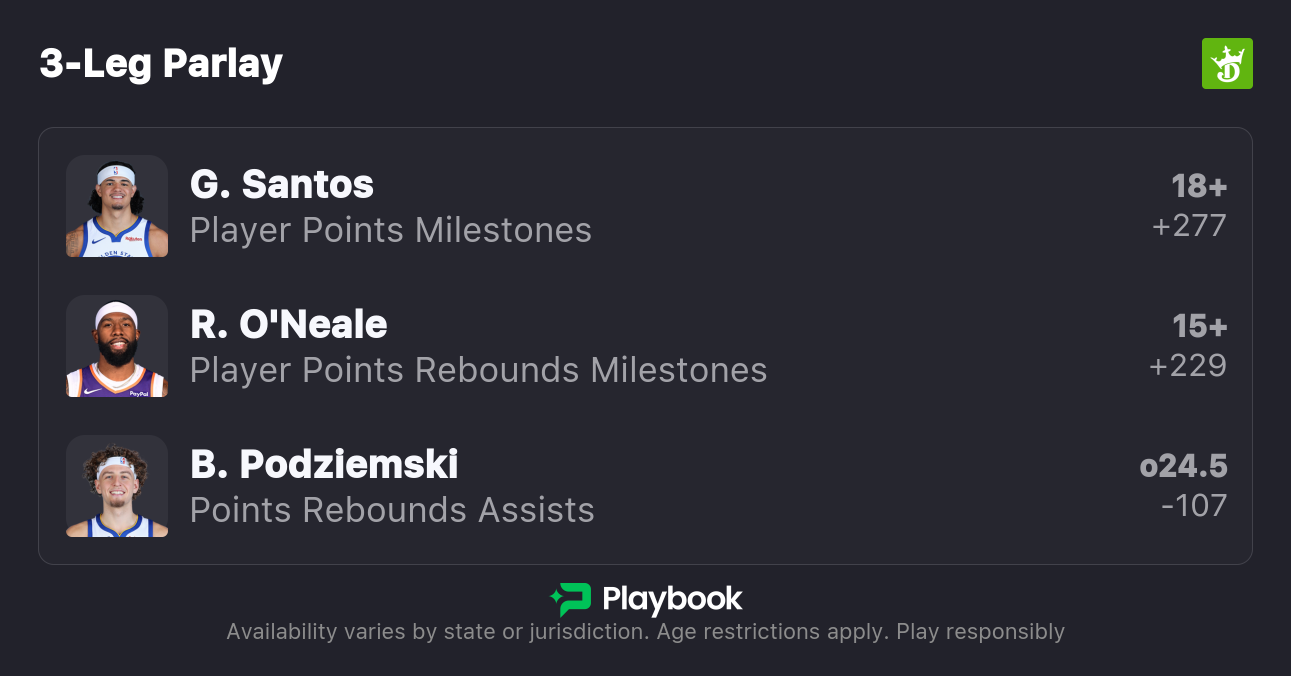The height and width of the screenshot is (676, 1291).
Task: Click the 18+ milestone value
Action: 1198,186
